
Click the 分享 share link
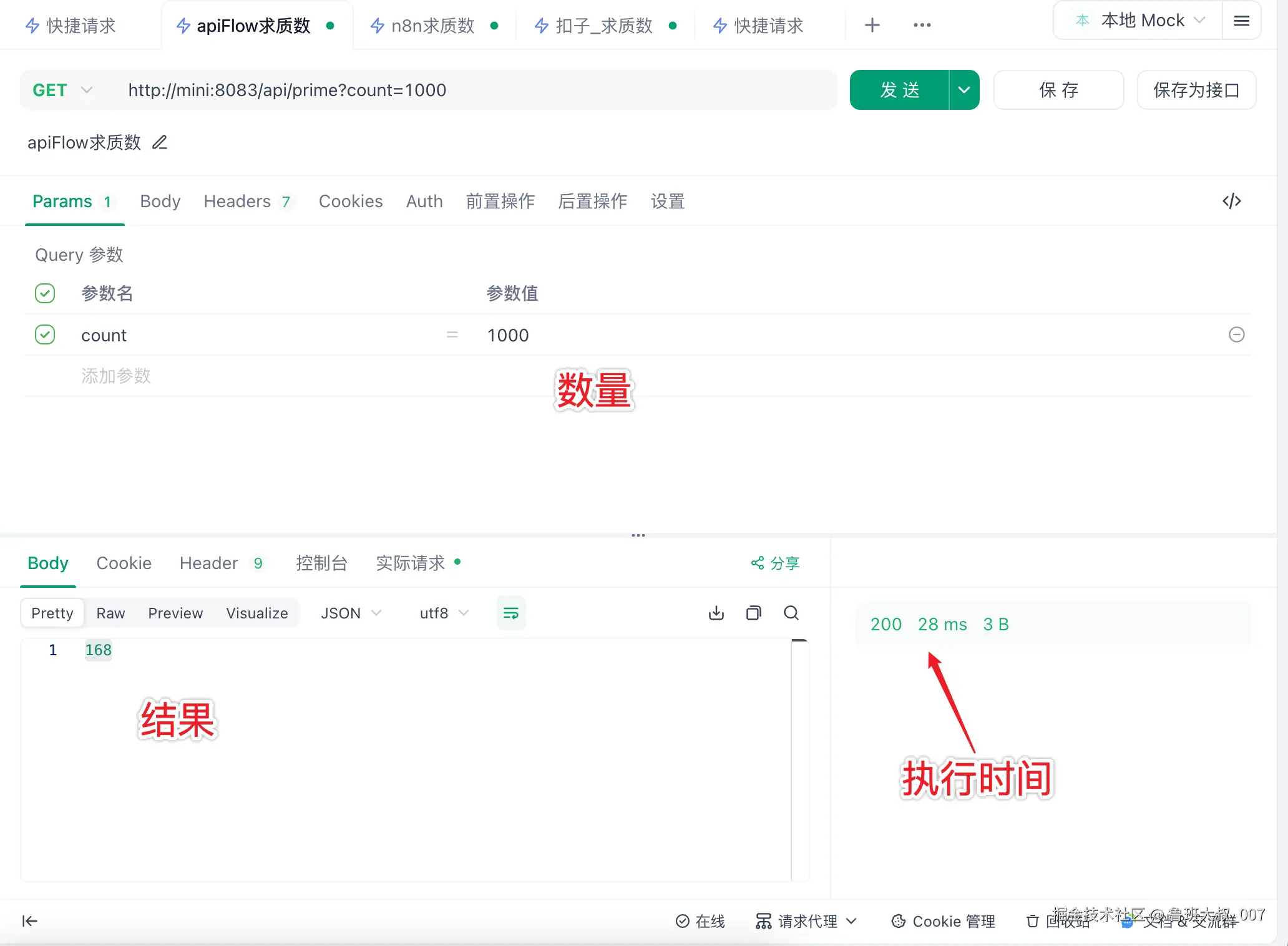[776, 563]
